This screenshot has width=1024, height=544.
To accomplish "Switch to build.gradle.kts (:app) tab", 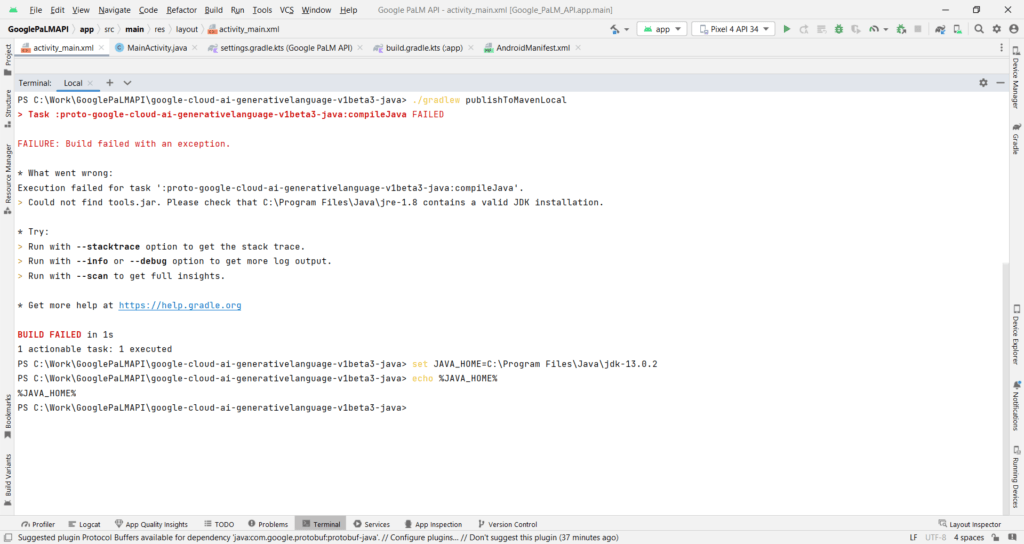I will point(424,48).
